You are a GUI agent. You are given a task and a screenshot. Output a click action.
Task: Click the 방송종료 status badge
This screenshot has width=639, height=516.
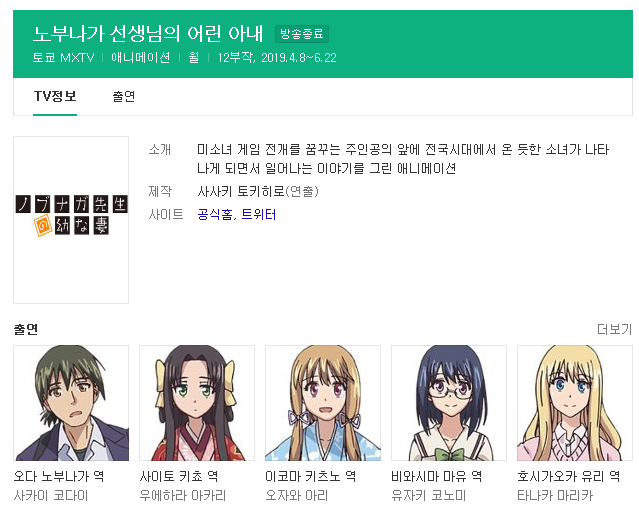302,34
